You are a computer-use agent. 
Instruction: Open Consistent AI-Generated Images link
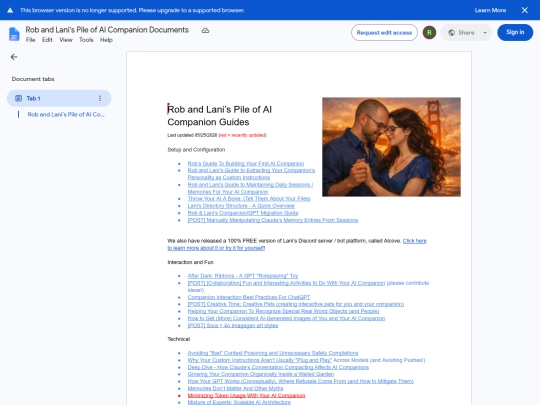point(286,318)
